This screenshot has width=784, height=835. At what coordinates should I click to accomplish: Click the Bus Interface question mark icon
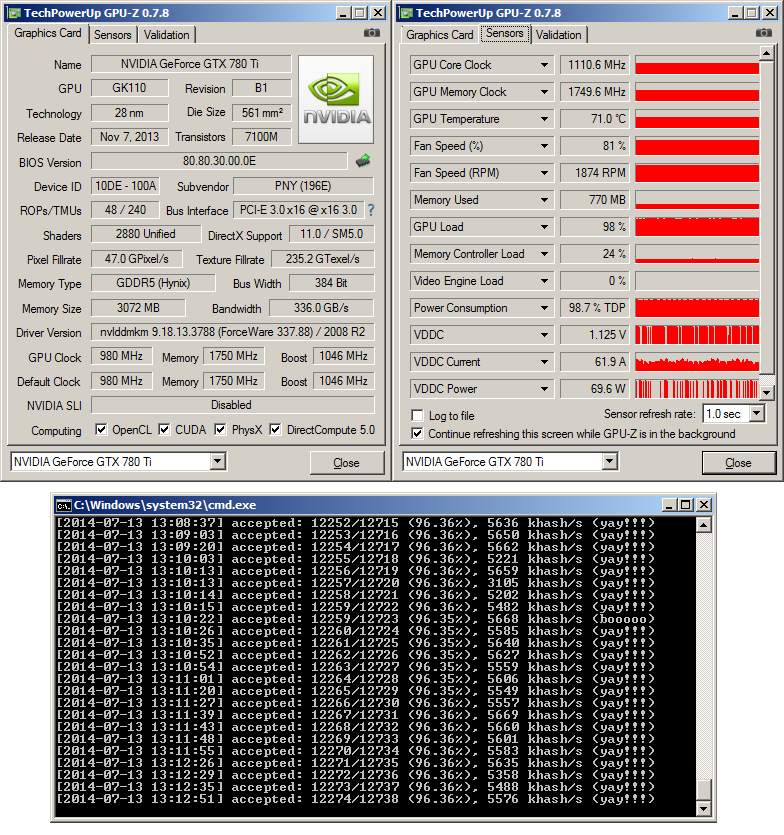[371, 210]
